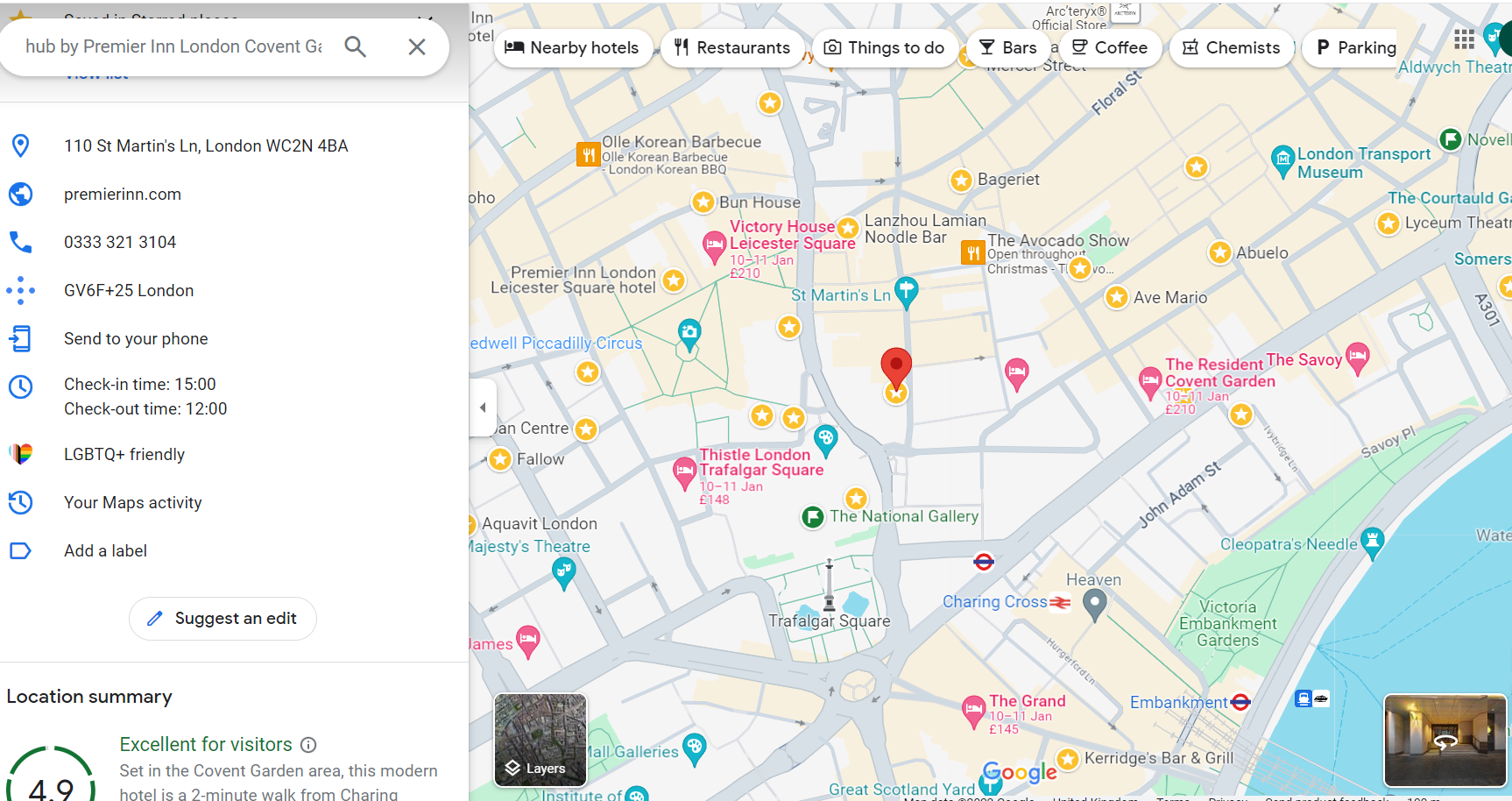Click the Suggest an edit button
Screen dimensions: 1512x801
tap(223, 619)
